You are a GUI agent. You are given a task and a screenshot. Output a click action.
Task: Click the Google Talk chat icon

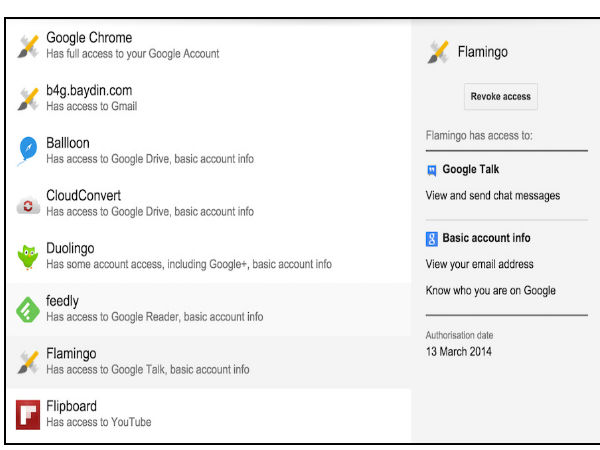pyautogui.click(x=431, y=170)
